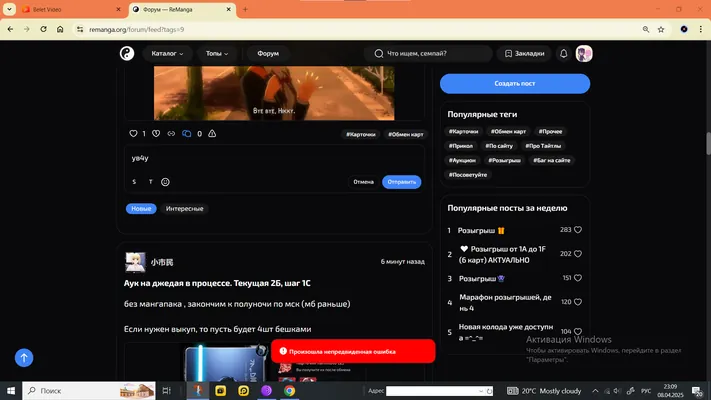Go to the Форум menu item
This screenshot has width=711, height=400.
[x=268, y=54]
